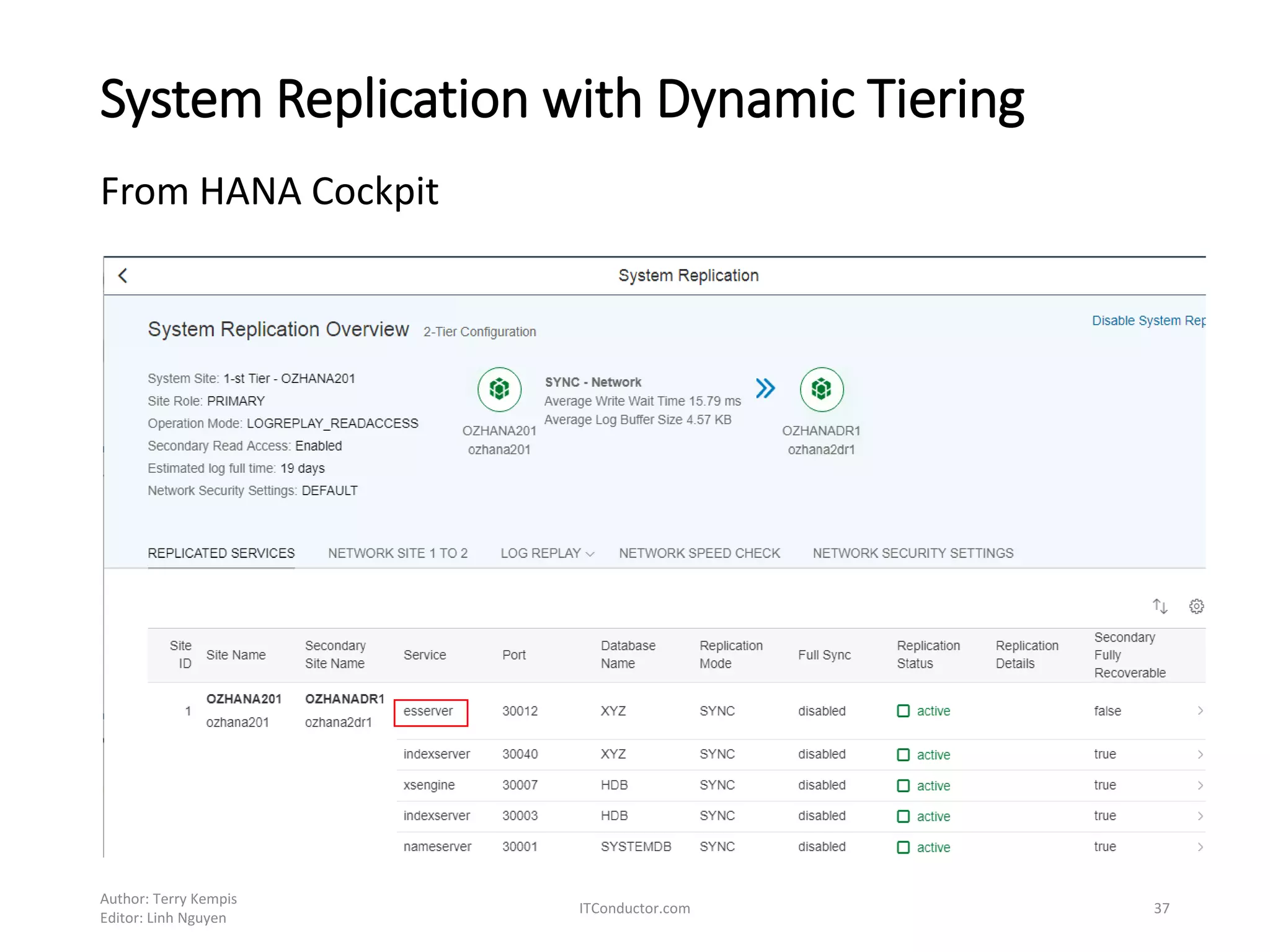Expand details arrow for xsengine row
Image resolution: width=1270 pixels, height=952 pixels.
click(1200, 785)
